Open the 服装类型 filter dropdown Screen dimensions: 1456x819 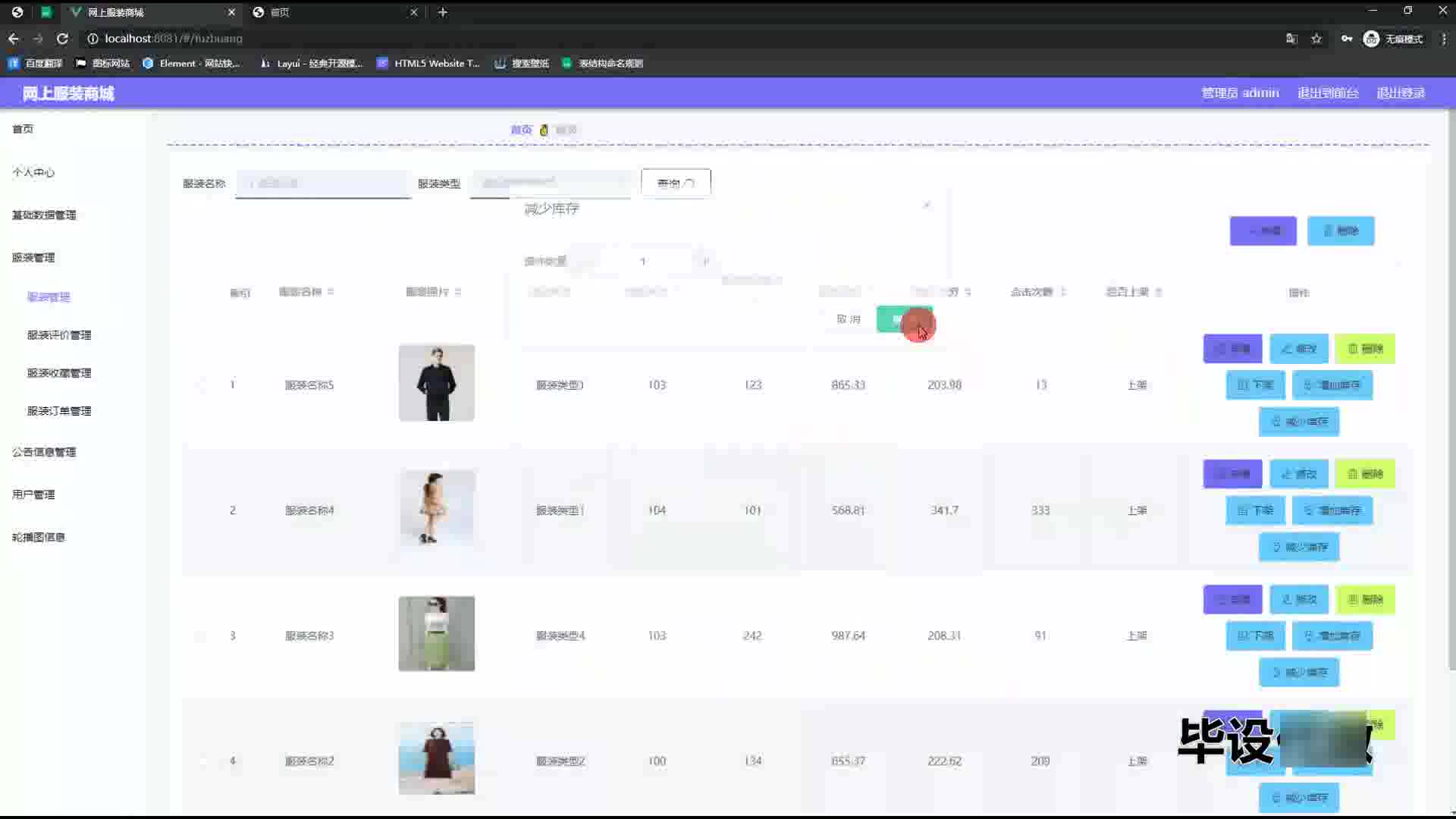point(551,183)
